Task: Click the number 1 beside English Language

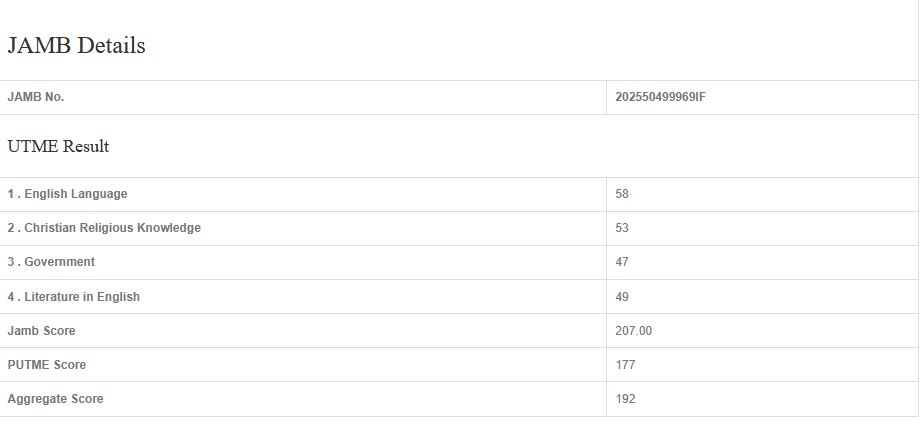Action: coord(11,194)
